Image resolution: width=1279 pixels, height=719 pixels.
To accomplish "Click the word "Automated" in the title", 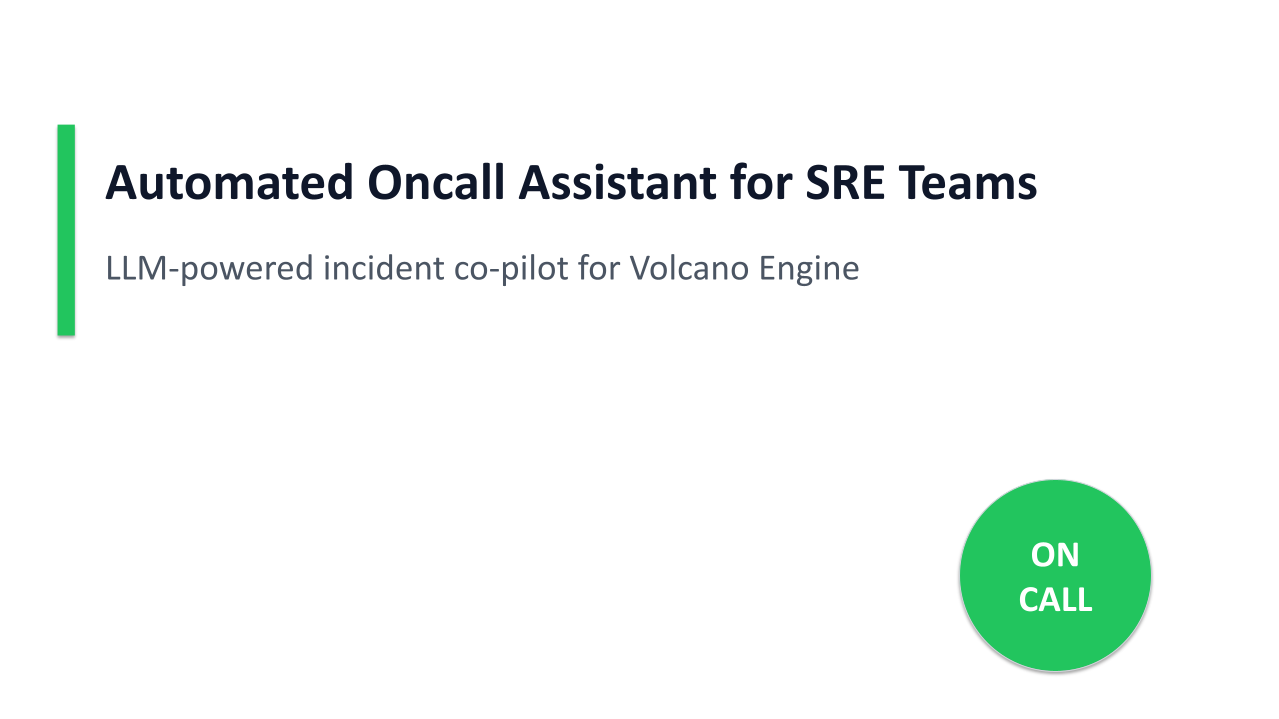I will coord(229,183).
